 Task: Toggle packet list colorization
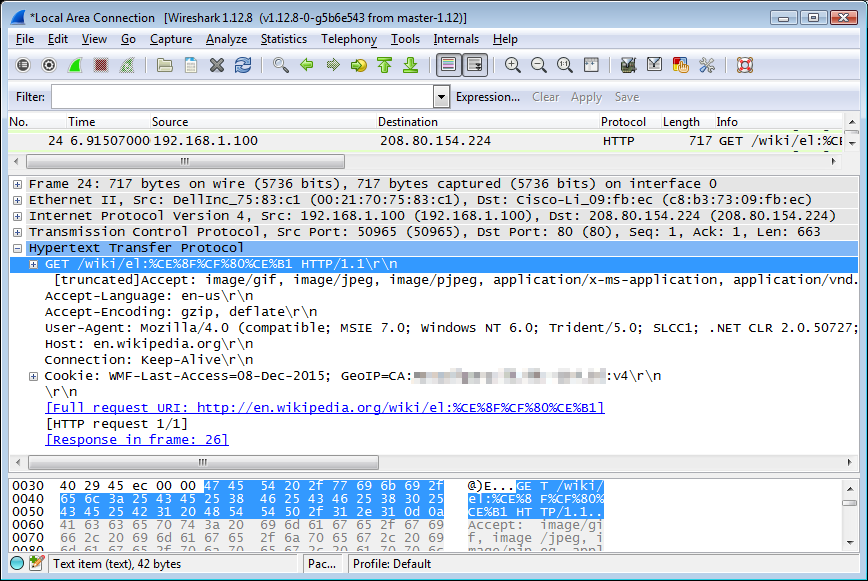pyautogui.click(x=448, y=65)
